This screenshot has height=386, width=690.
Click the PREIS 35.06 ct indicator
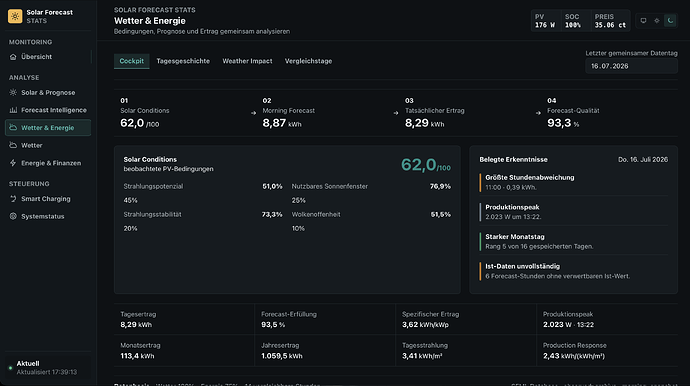[610, 21]
